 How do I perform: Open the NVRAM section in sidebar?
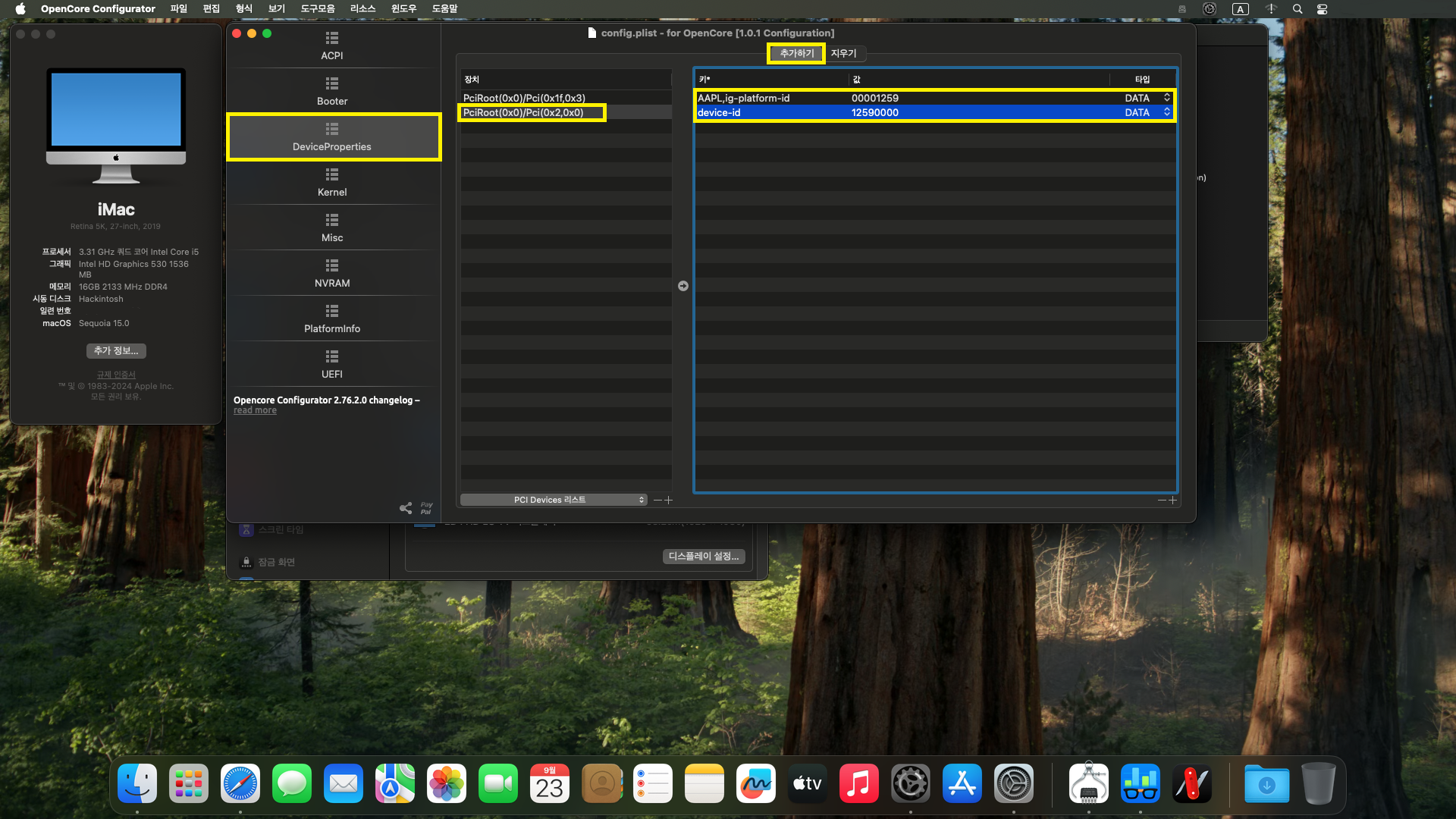[332, 273]
